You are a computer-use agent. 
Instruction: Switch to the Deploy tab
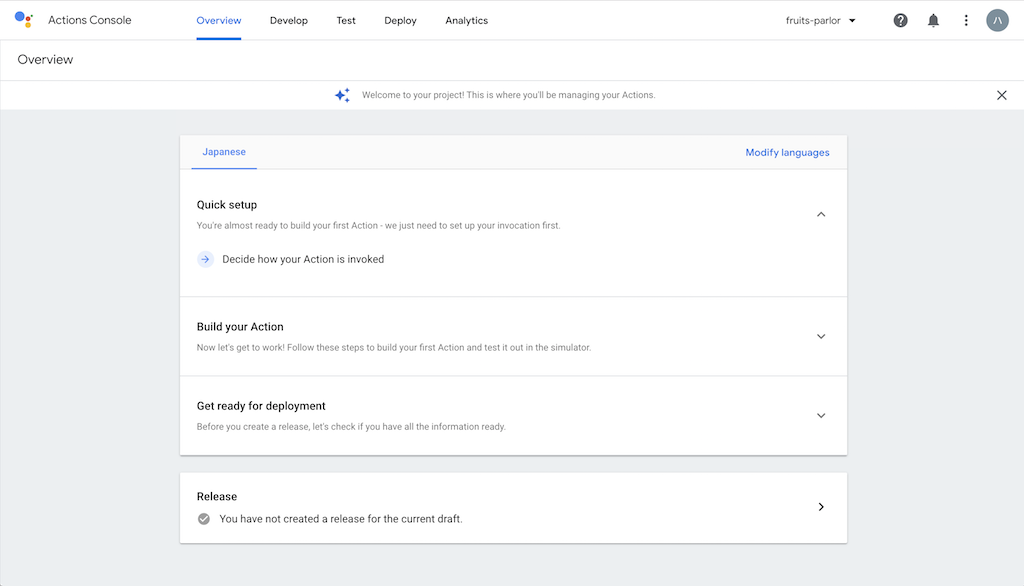400,20
